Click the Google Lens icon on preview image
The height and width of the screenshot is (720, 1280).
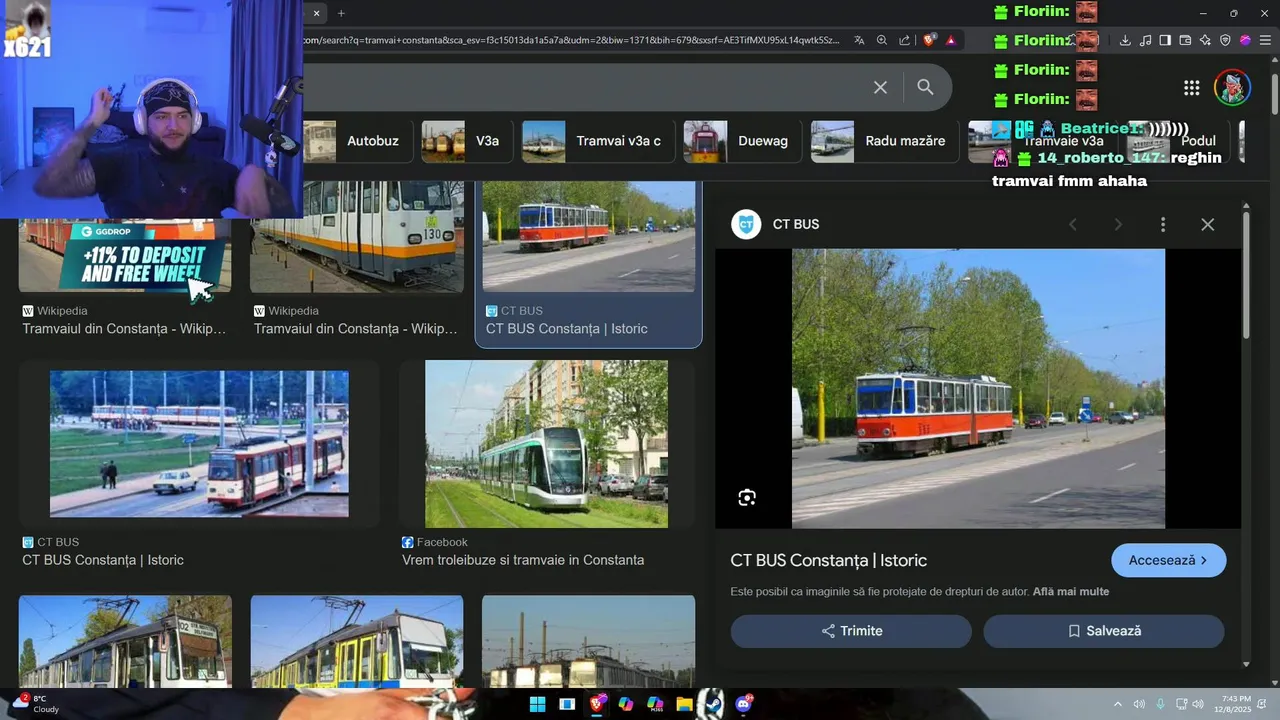coord(747,498)
